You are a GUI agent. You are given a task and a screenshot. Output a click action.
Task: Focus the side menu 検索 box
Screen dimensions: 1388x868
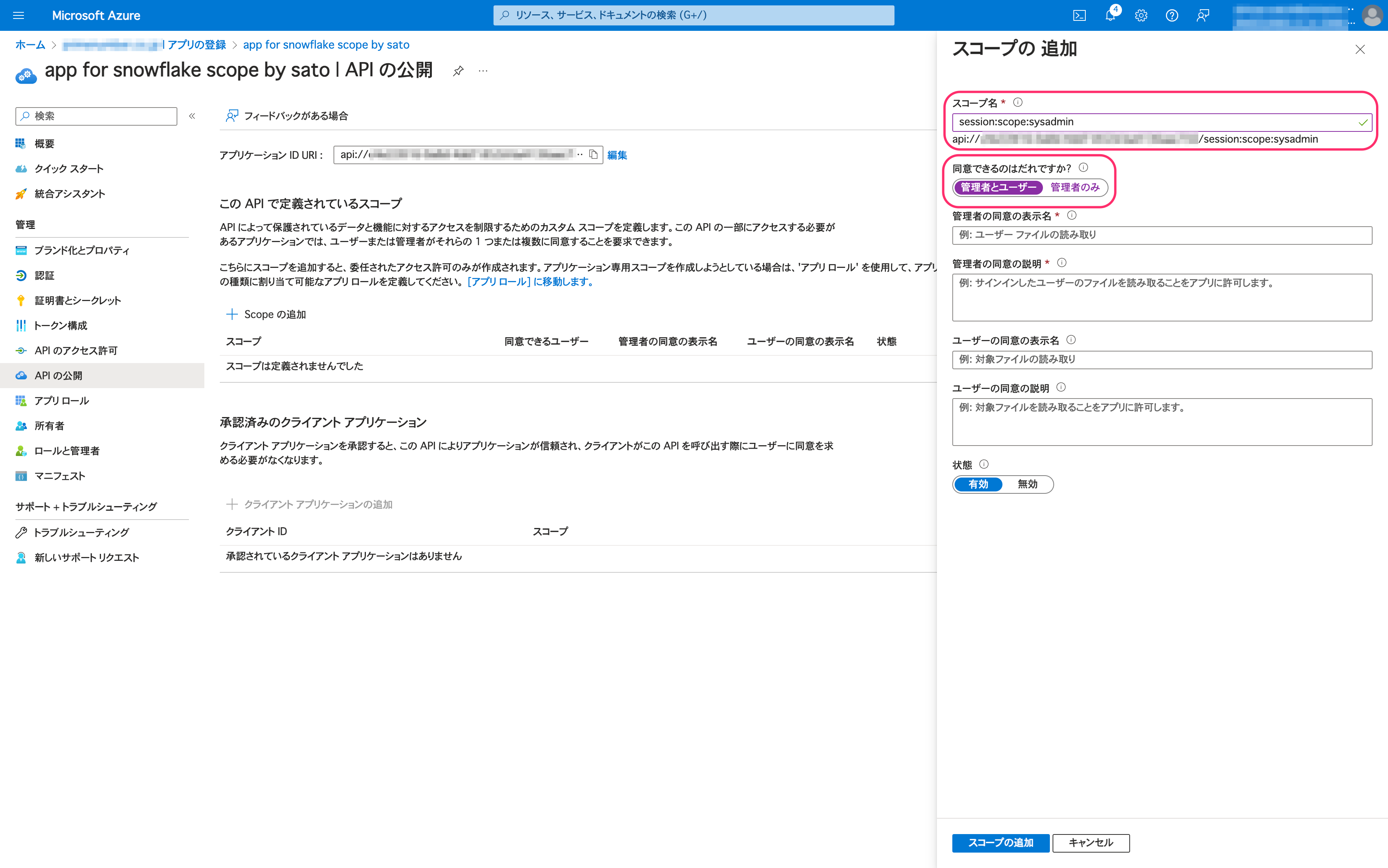[96, 116]
